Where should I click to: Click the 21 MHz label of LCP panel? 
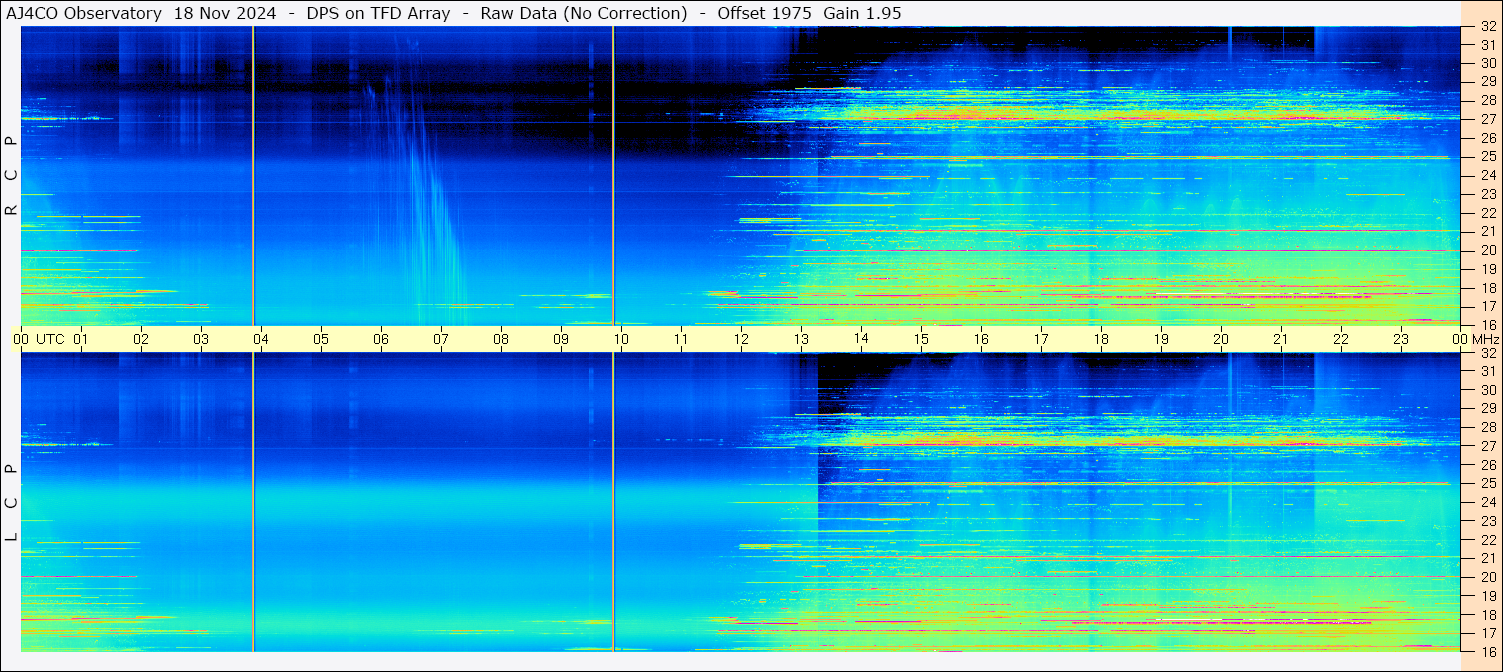click(x=1487, y=558)
